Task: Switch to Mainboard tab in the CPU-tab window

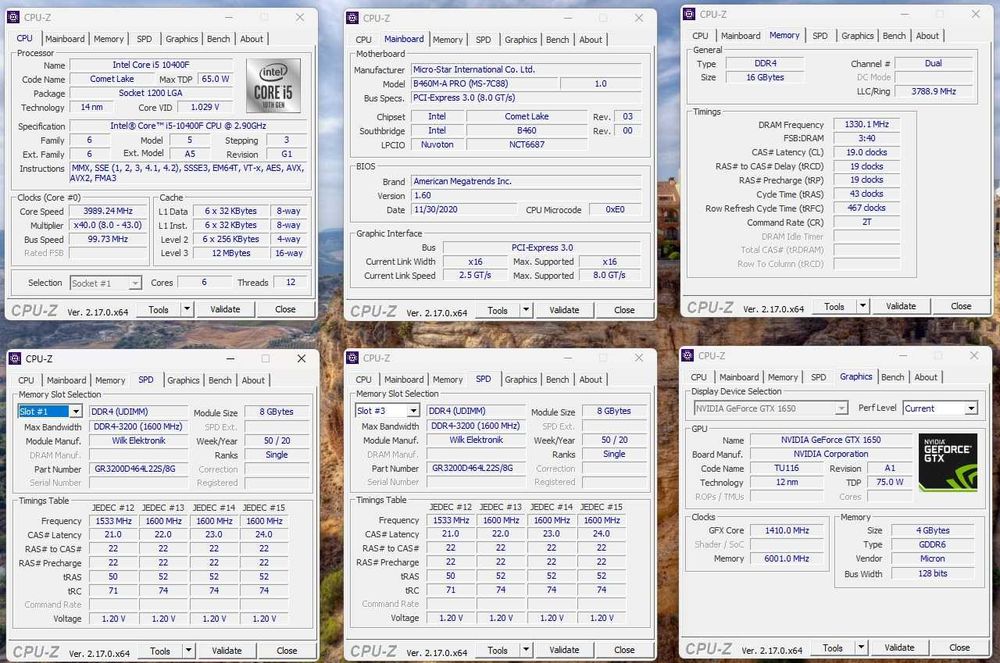Action: pos(64,39)
